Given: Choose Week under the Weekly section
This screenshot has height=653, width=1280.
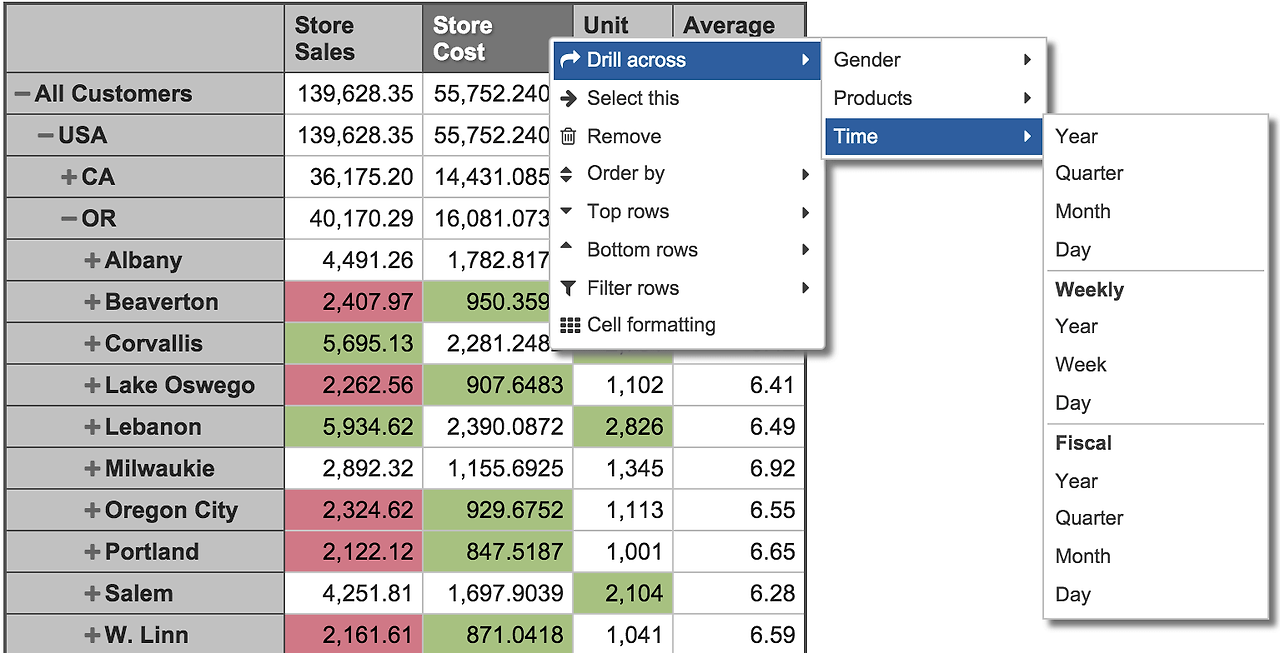Looking at the screenshot, I should tap(1080, 364).
